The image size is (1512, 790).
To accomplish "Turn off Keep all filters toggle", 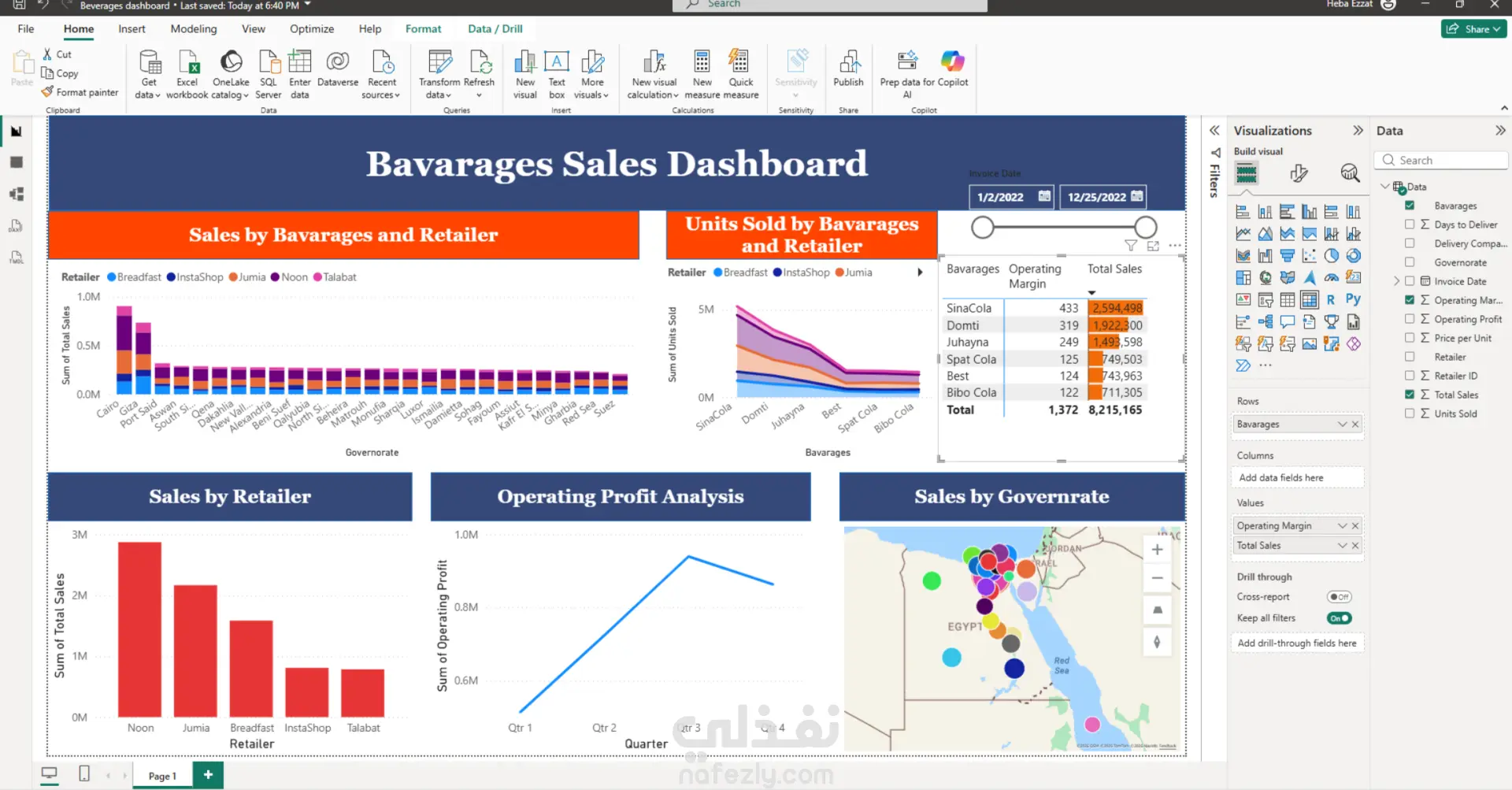I will pyautogui.click(x=1339, y=618).
